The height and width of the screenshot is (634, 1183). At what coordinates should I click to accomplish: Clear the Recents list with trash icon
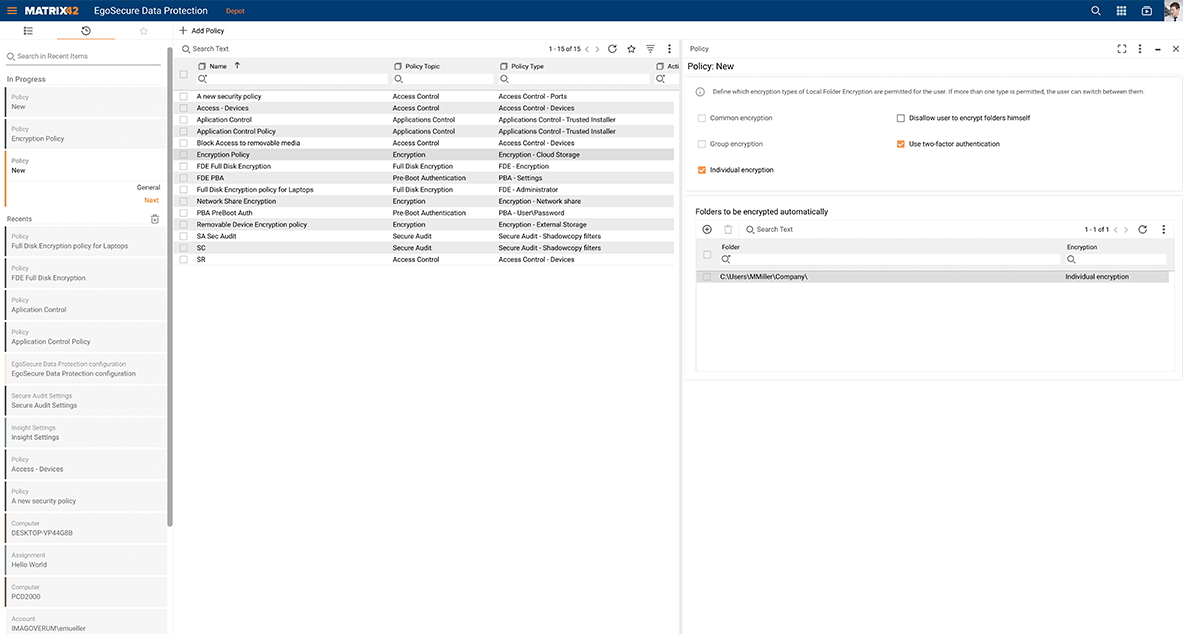click(155, 219)
